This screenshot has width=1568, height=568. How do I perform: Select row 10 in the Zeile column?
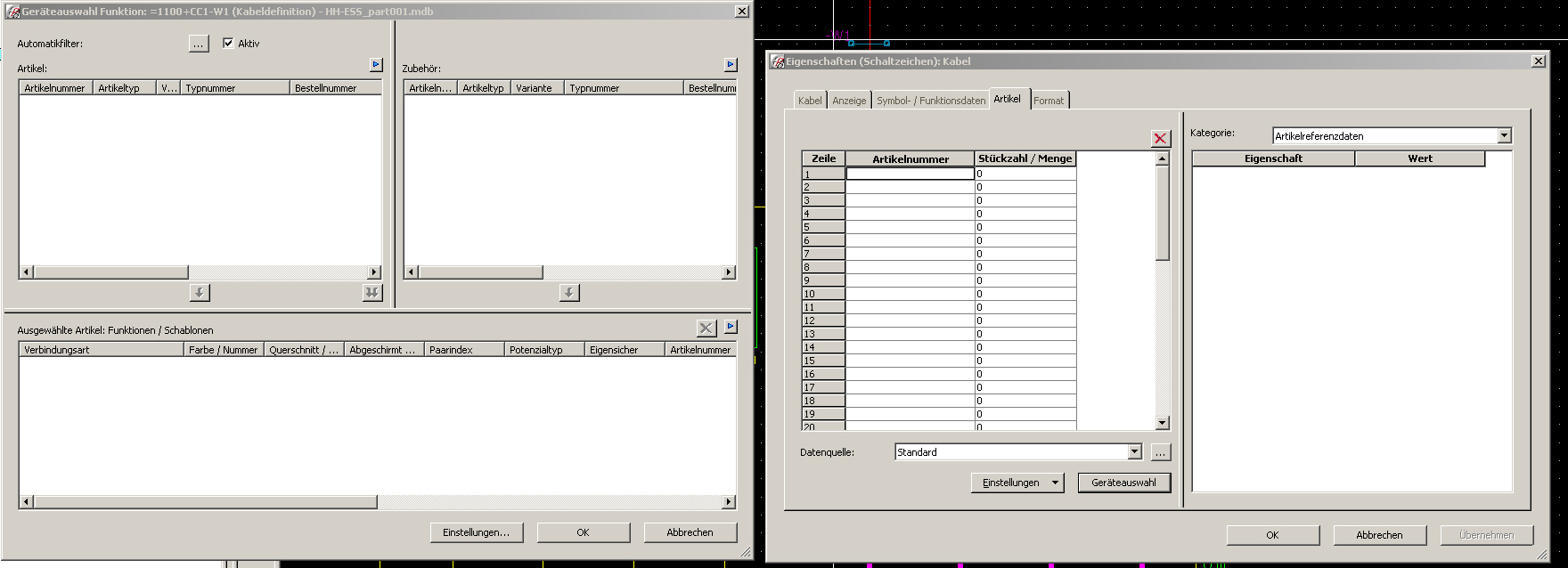824,294
